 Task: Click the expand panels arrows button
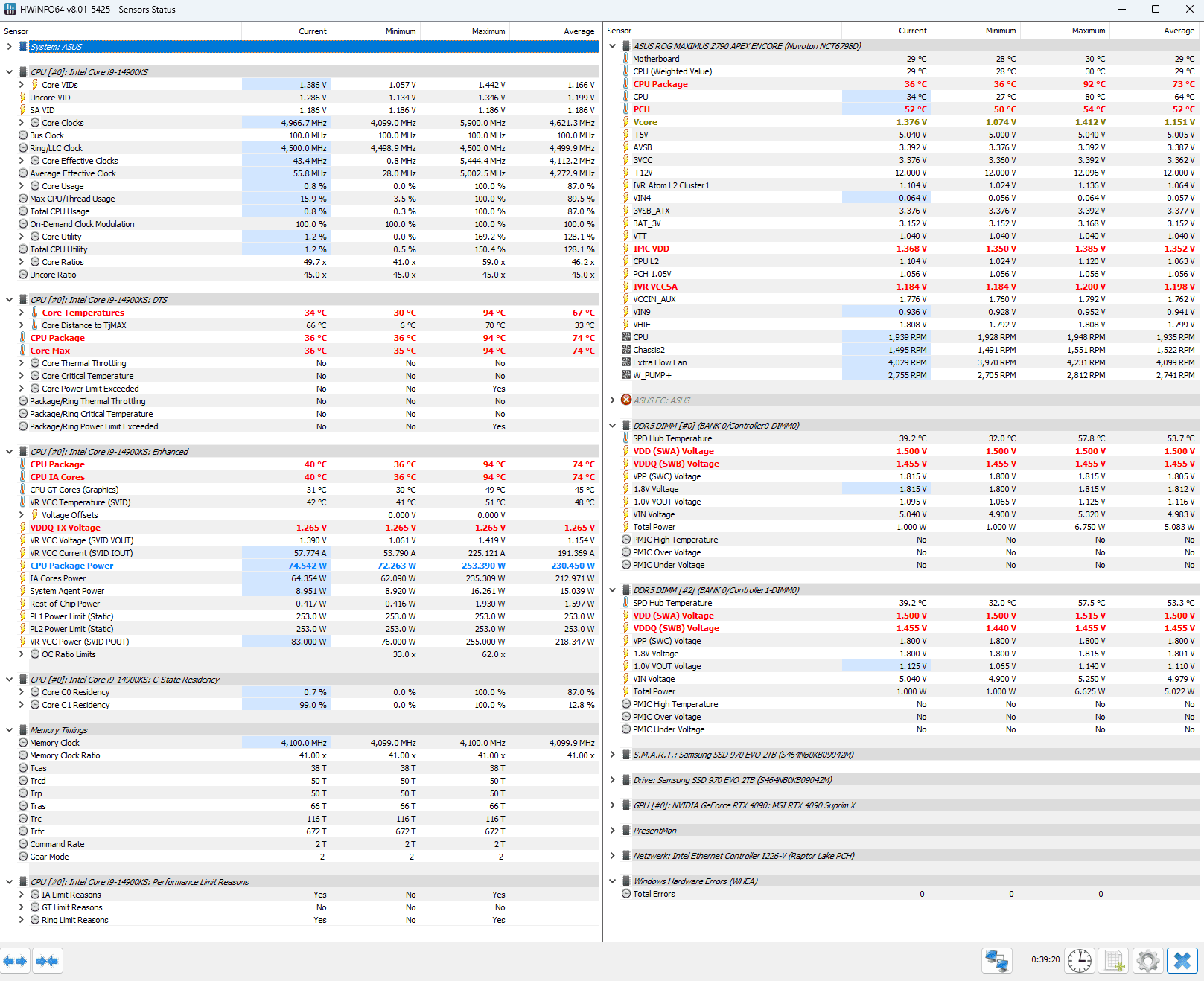pos(15,961)
